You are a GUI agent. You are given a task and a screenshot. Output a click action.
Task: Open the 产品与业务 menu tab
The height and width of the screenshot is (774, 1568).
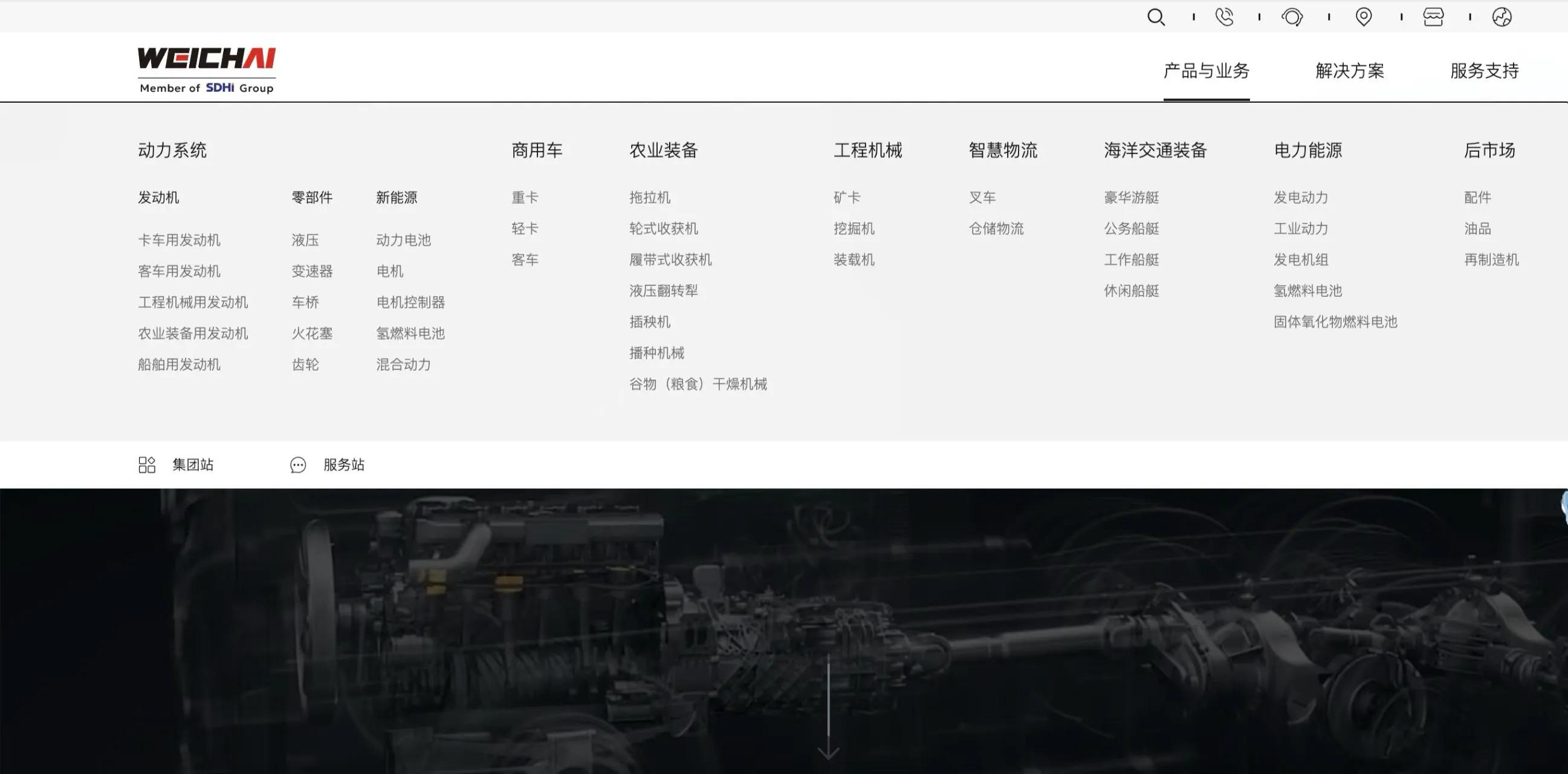pos(1207,71)
